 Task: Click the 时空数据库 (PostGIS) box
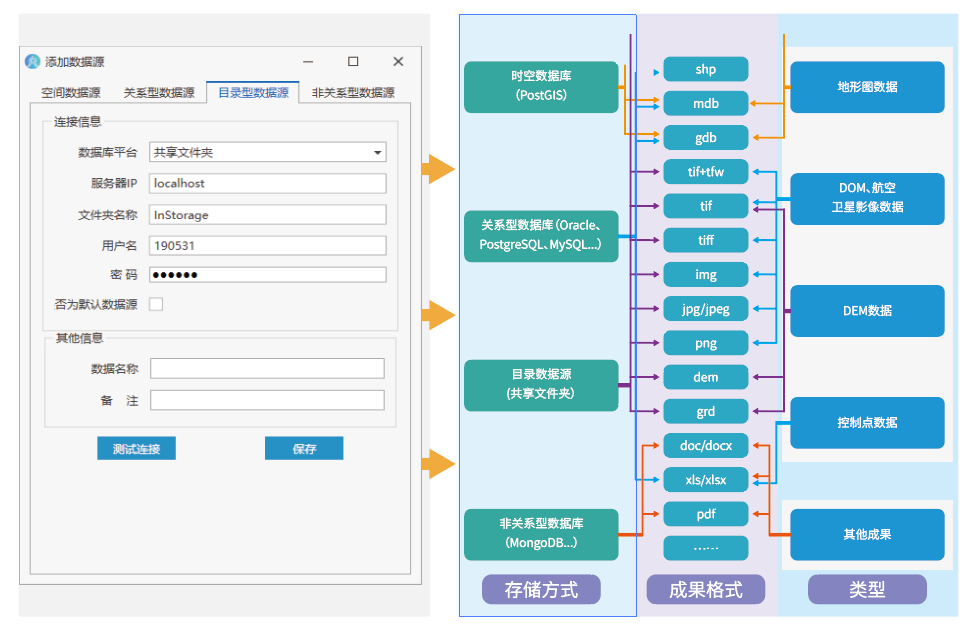(x=541, y=87)
